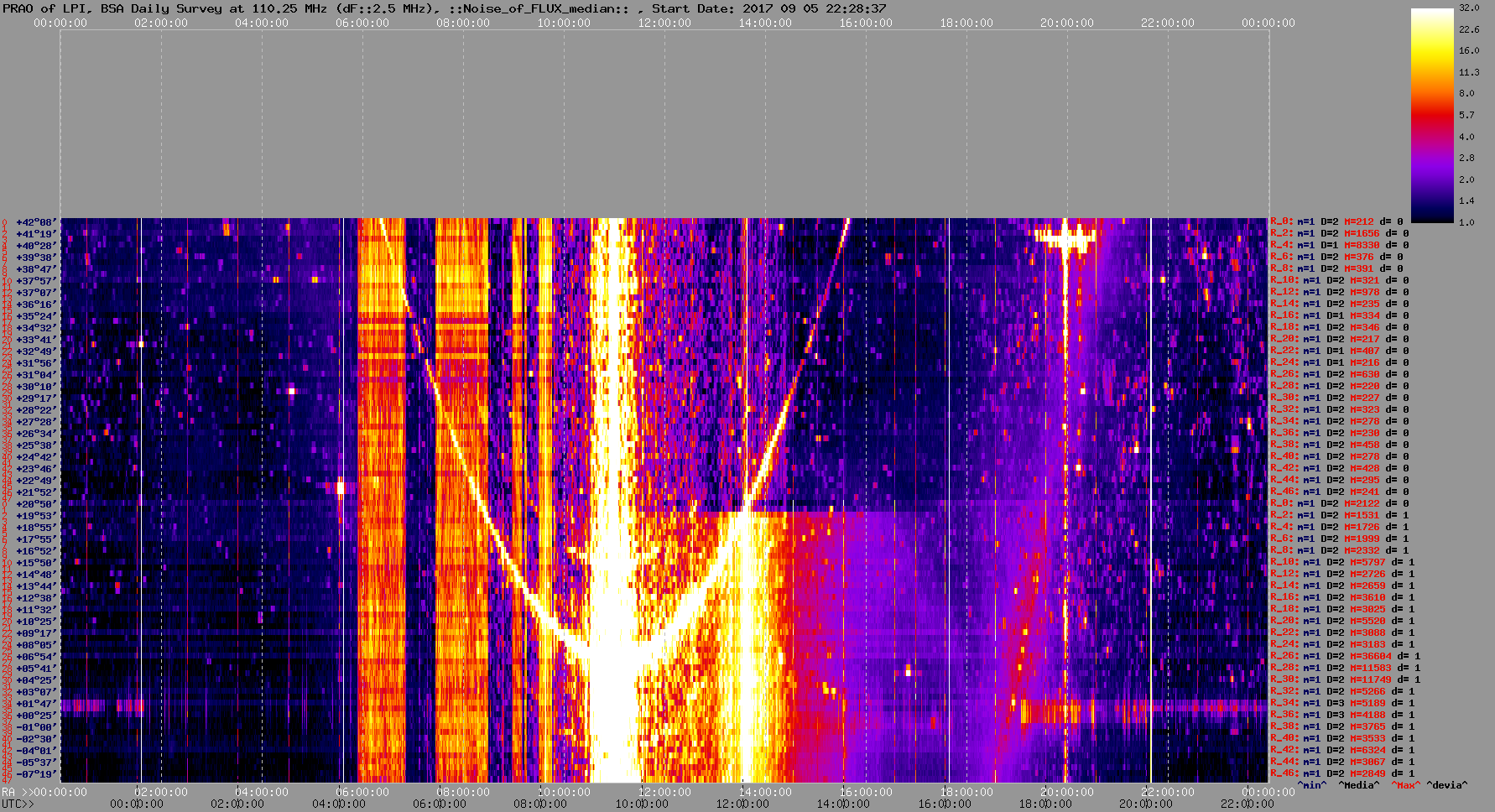Click the '^min^' column legend
Image resolution: width=1495 pixels, height=812 pixels.
coord(1311,785)
